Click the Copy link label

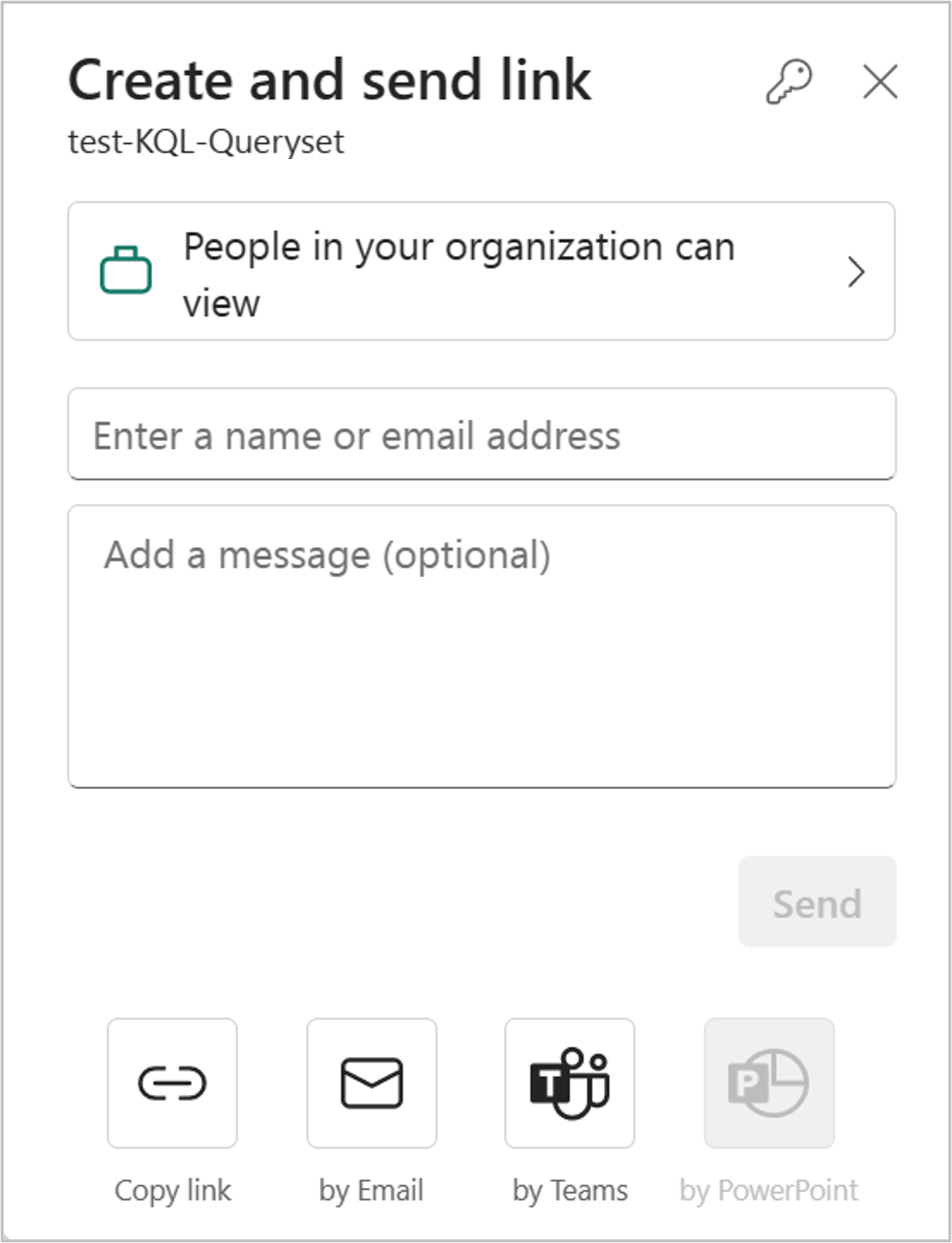(171, 1190)
